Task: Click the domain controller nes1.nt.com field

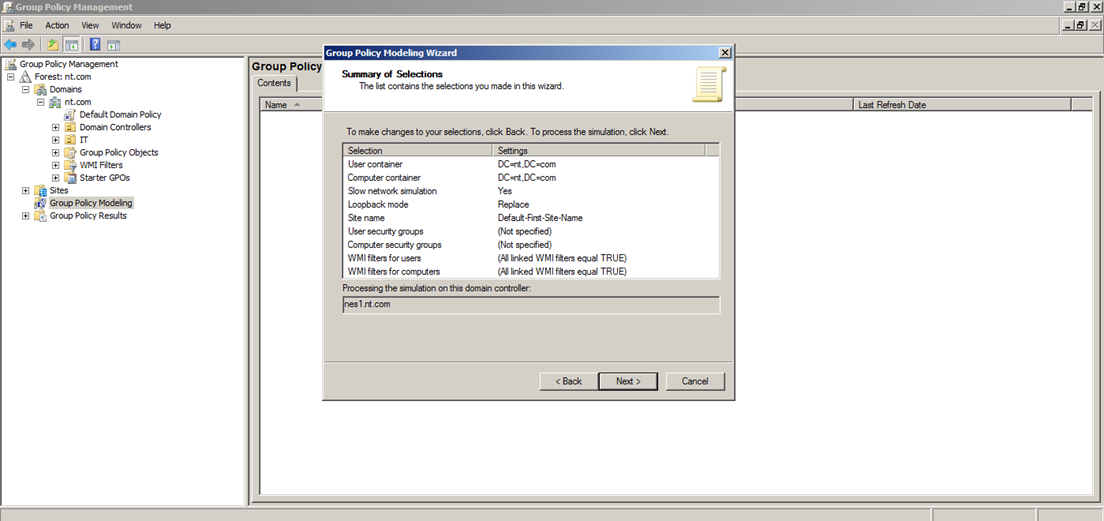Action: coord(530,304)
